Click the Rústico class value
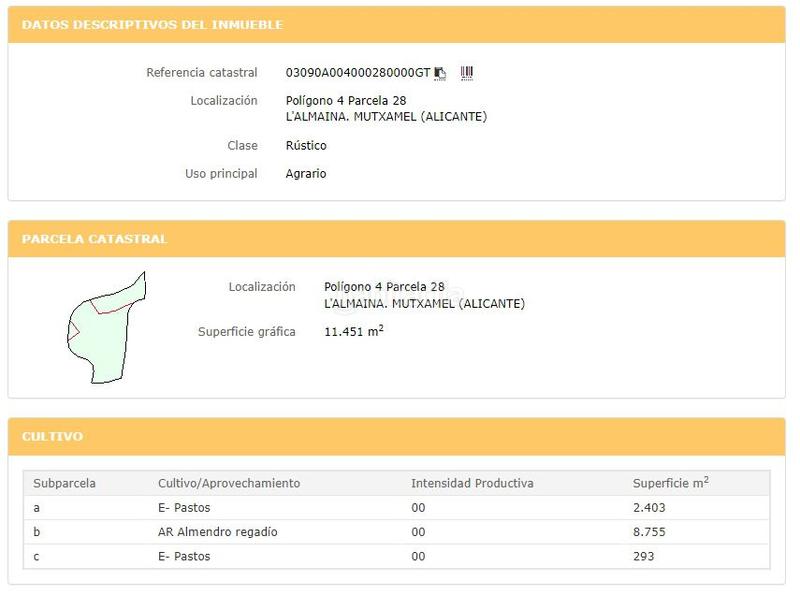Screen dimensions: 800x594 306,146
